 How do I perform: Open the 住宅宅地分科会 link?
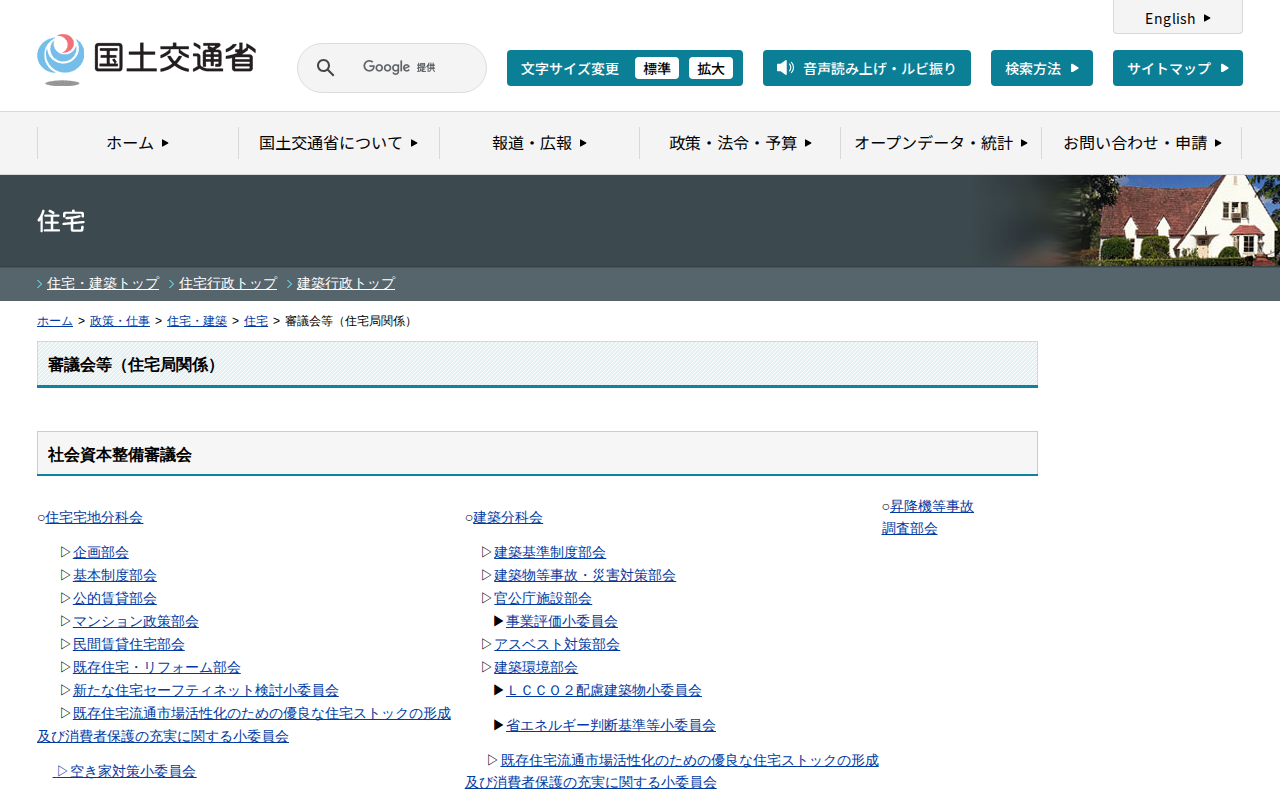[94, 517]
